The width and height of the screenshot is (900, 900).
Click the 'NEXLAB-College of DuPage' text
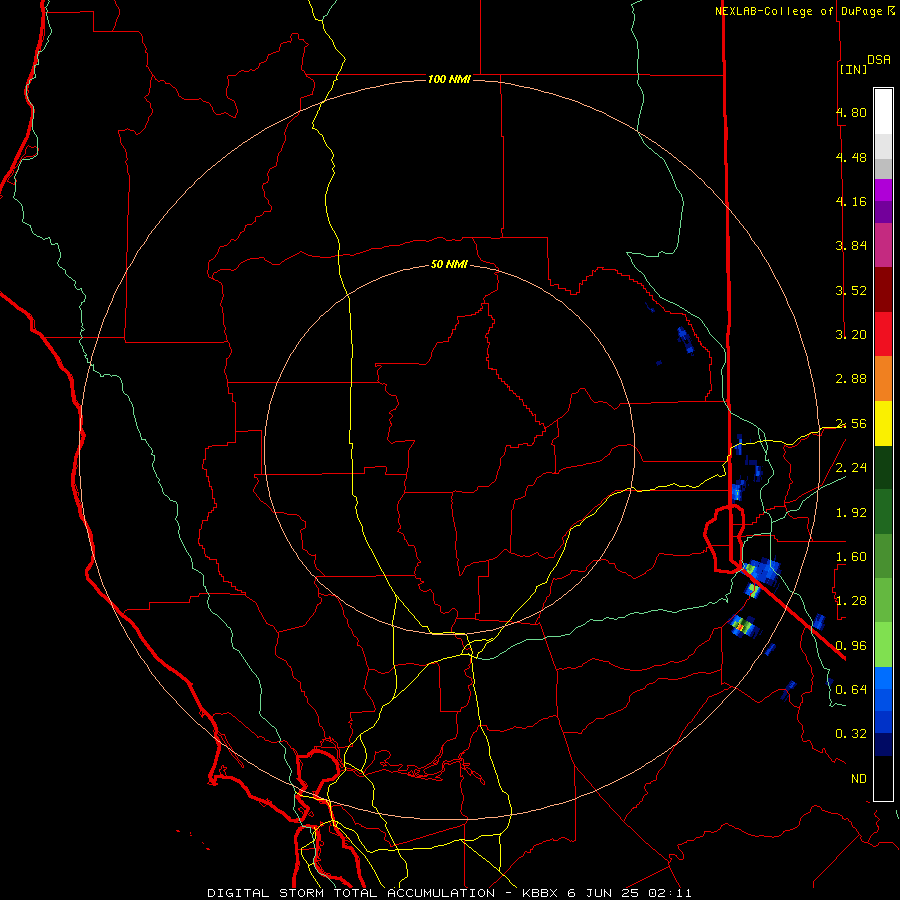point(800,11)
